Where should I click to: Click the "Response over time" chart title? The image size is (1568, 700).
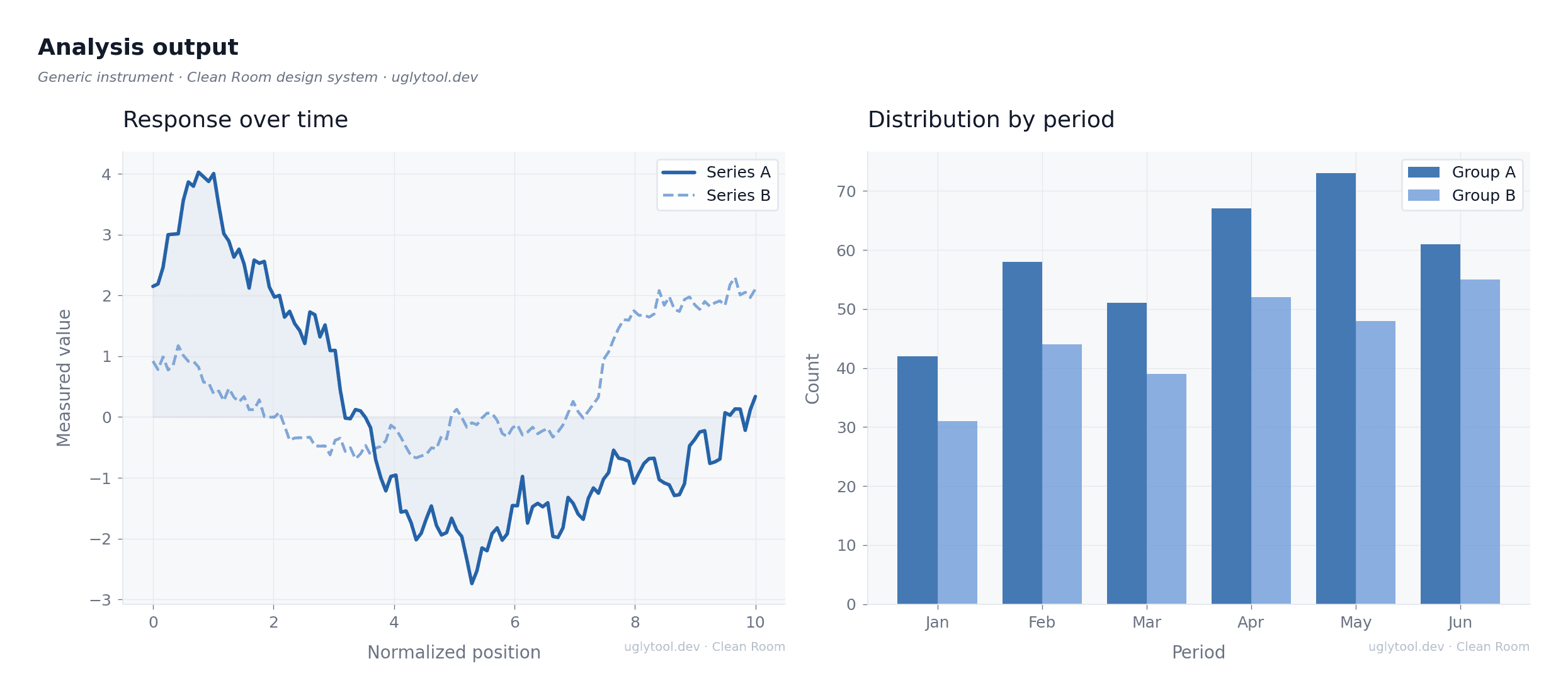point(236,120)
